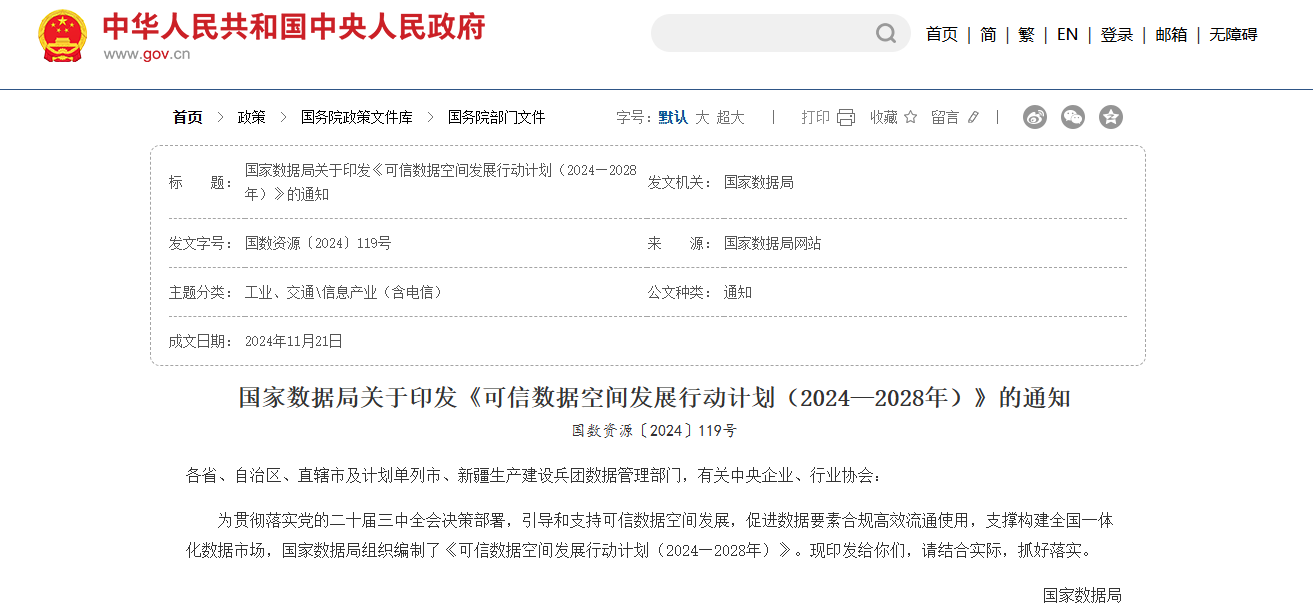The height and width of the screenshot is (612, 1313).
Task: Switch to traditional Chinese 繁
Action: pos(1026,34)
